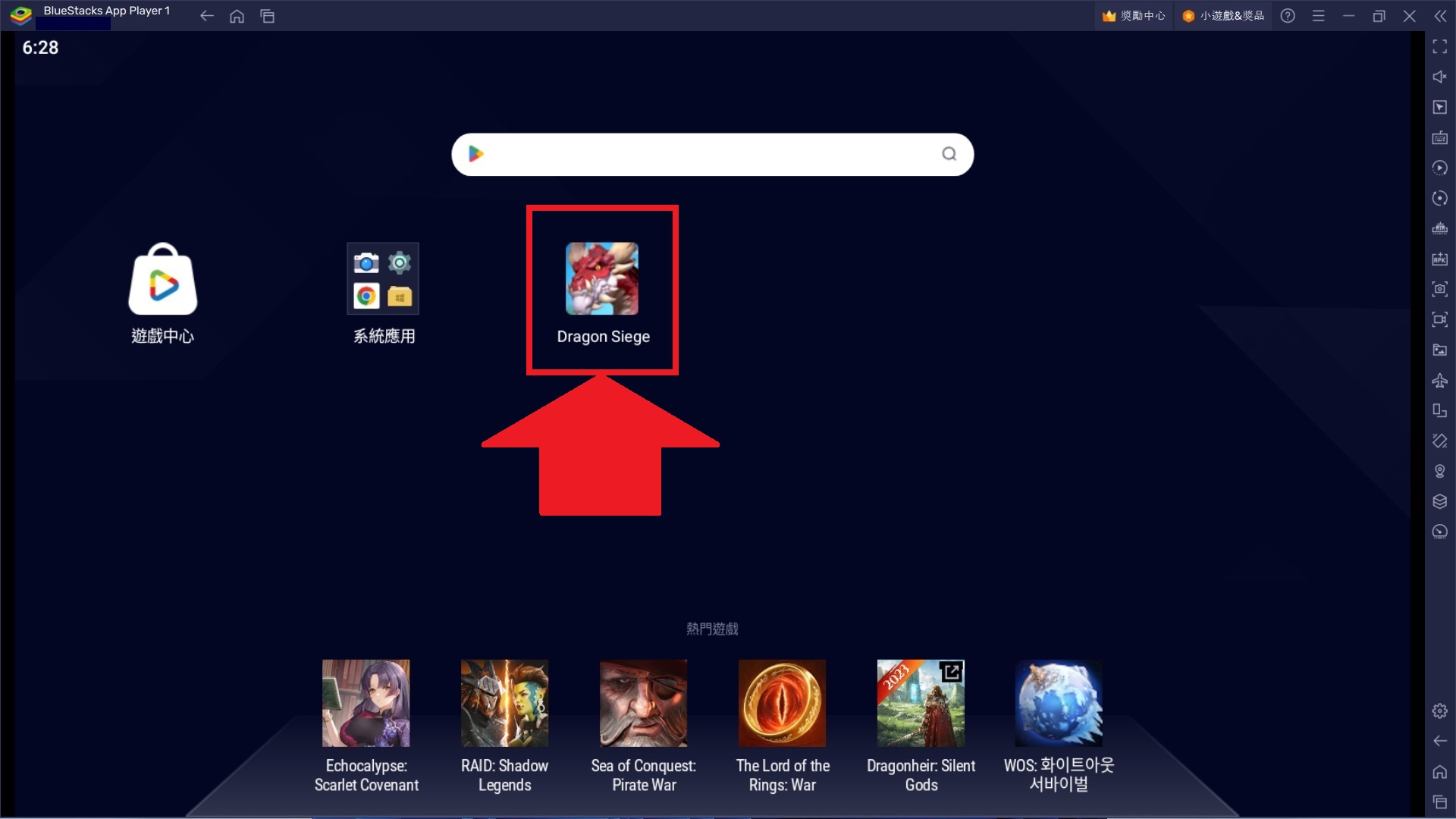Open the 獎勵中心 rewards center
The image size is (1456, 819).
1134,16
